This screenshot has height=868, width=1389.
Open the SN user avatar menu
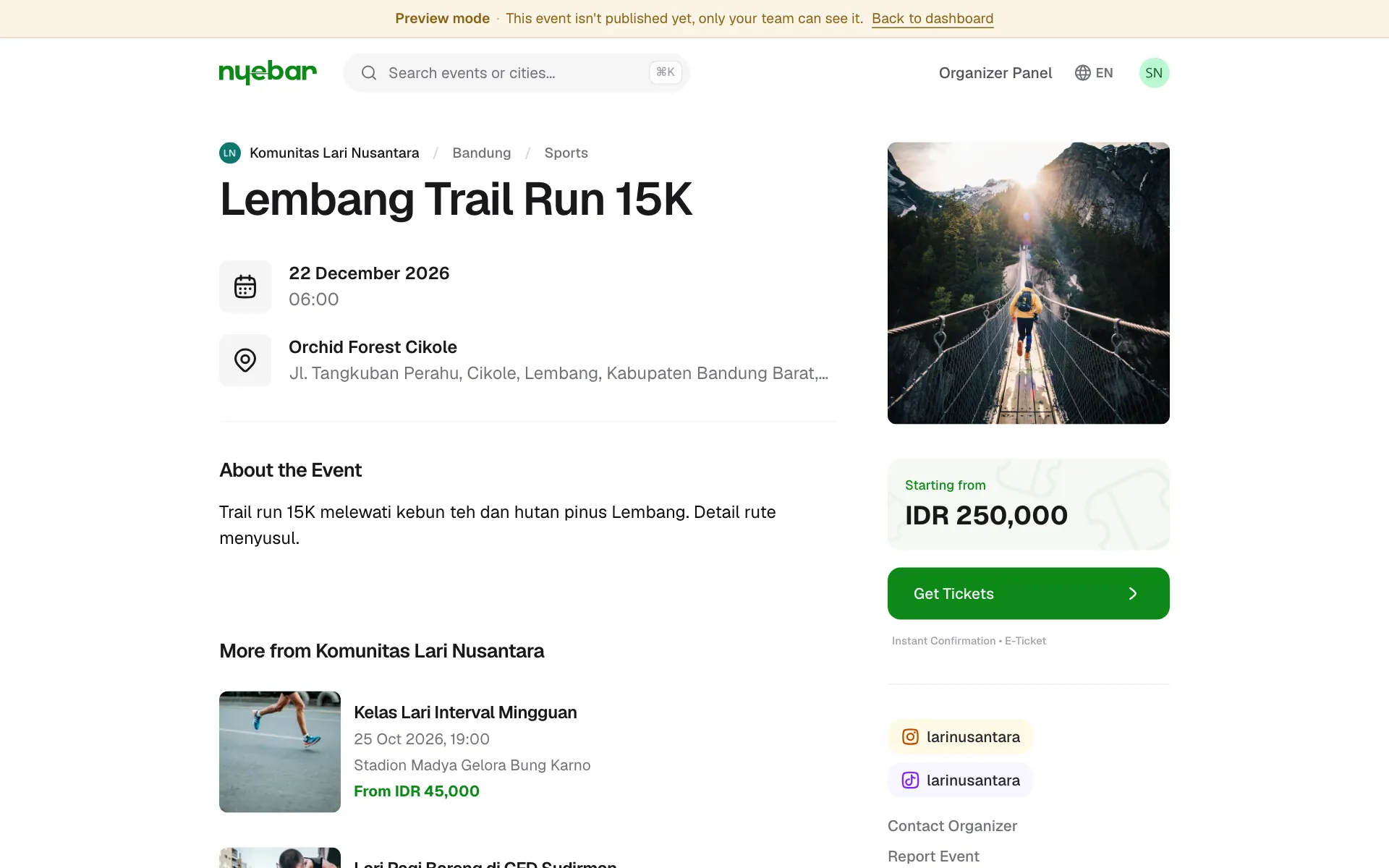pos(1154,73)
